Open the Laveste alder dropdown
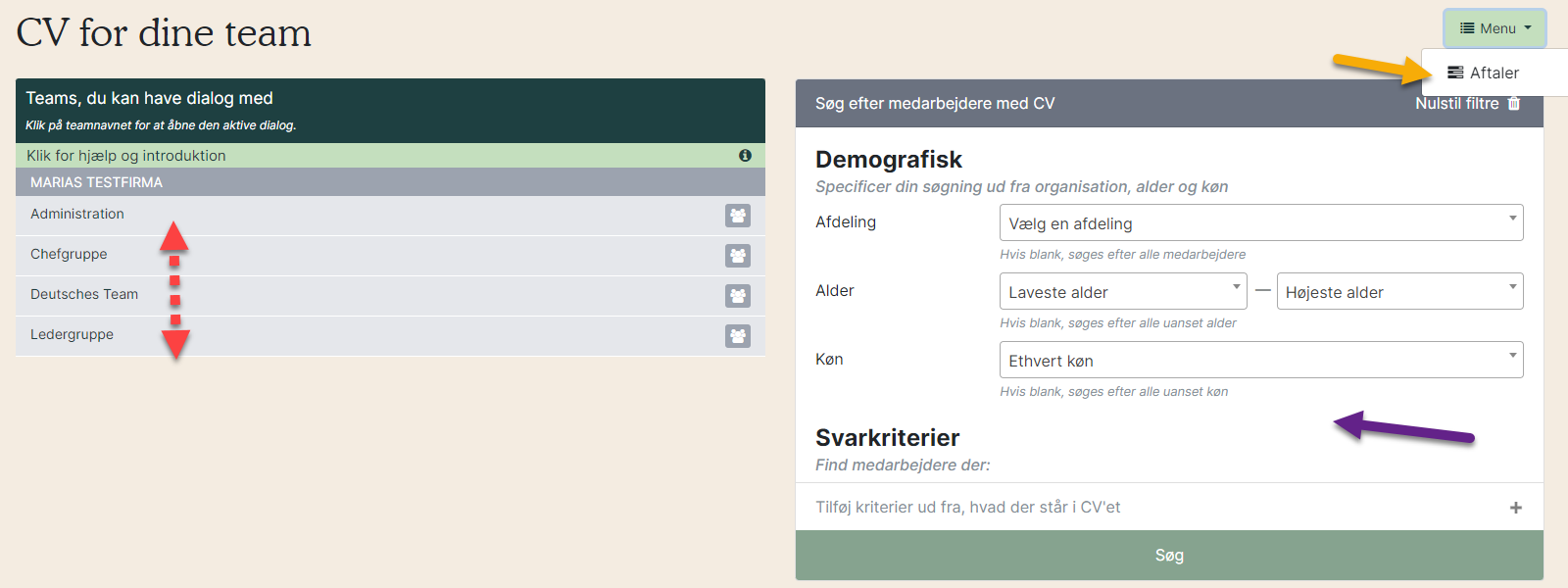Screen dimensions: 1568x588 point(1123,291)
